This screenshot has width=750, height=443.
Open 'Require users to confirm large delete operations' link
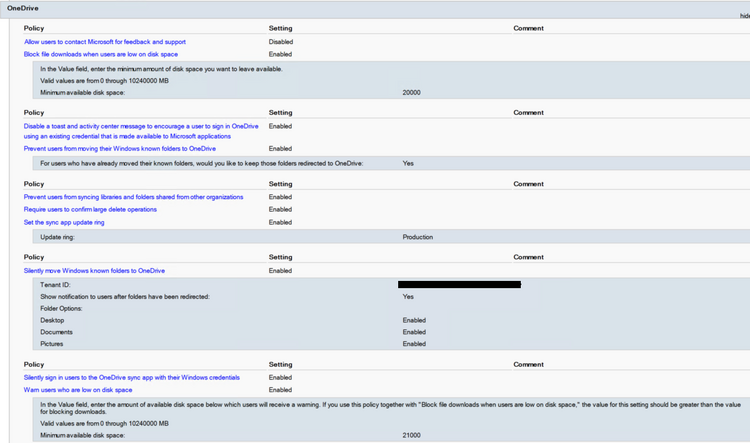point(90,209)
